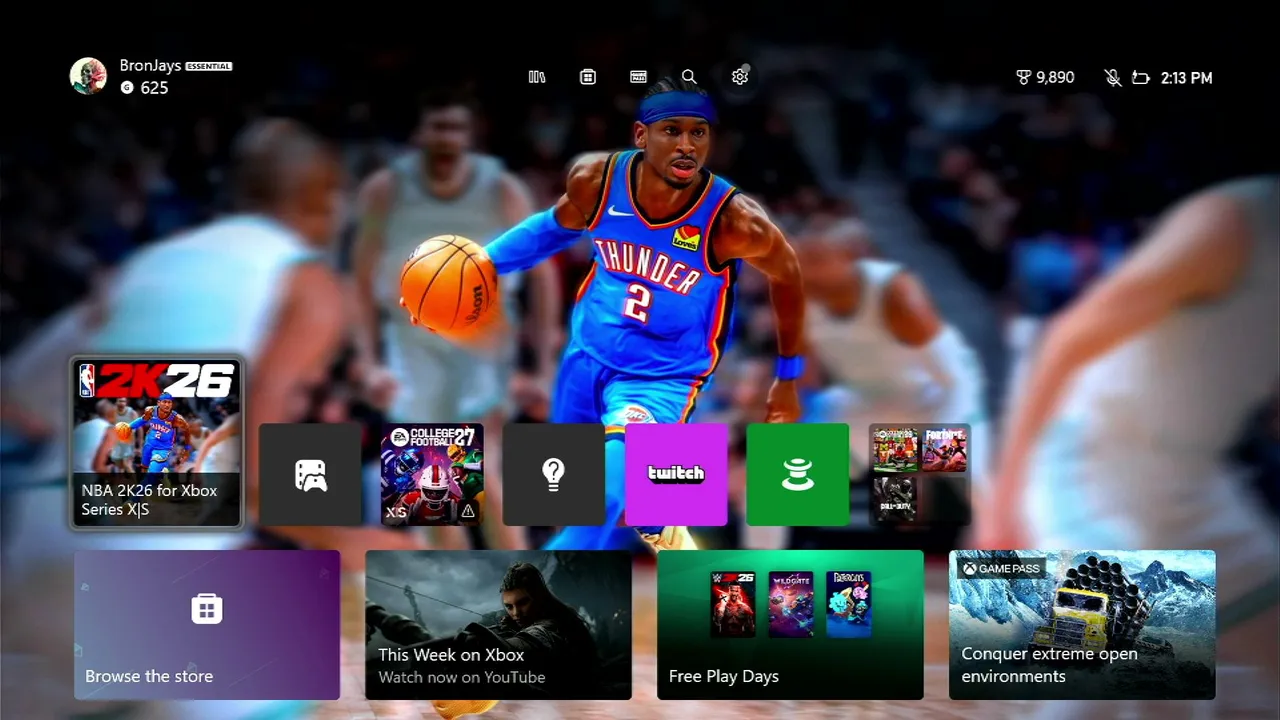
Task: Open the tips lightbulb tile
Action: click(554, 474)
